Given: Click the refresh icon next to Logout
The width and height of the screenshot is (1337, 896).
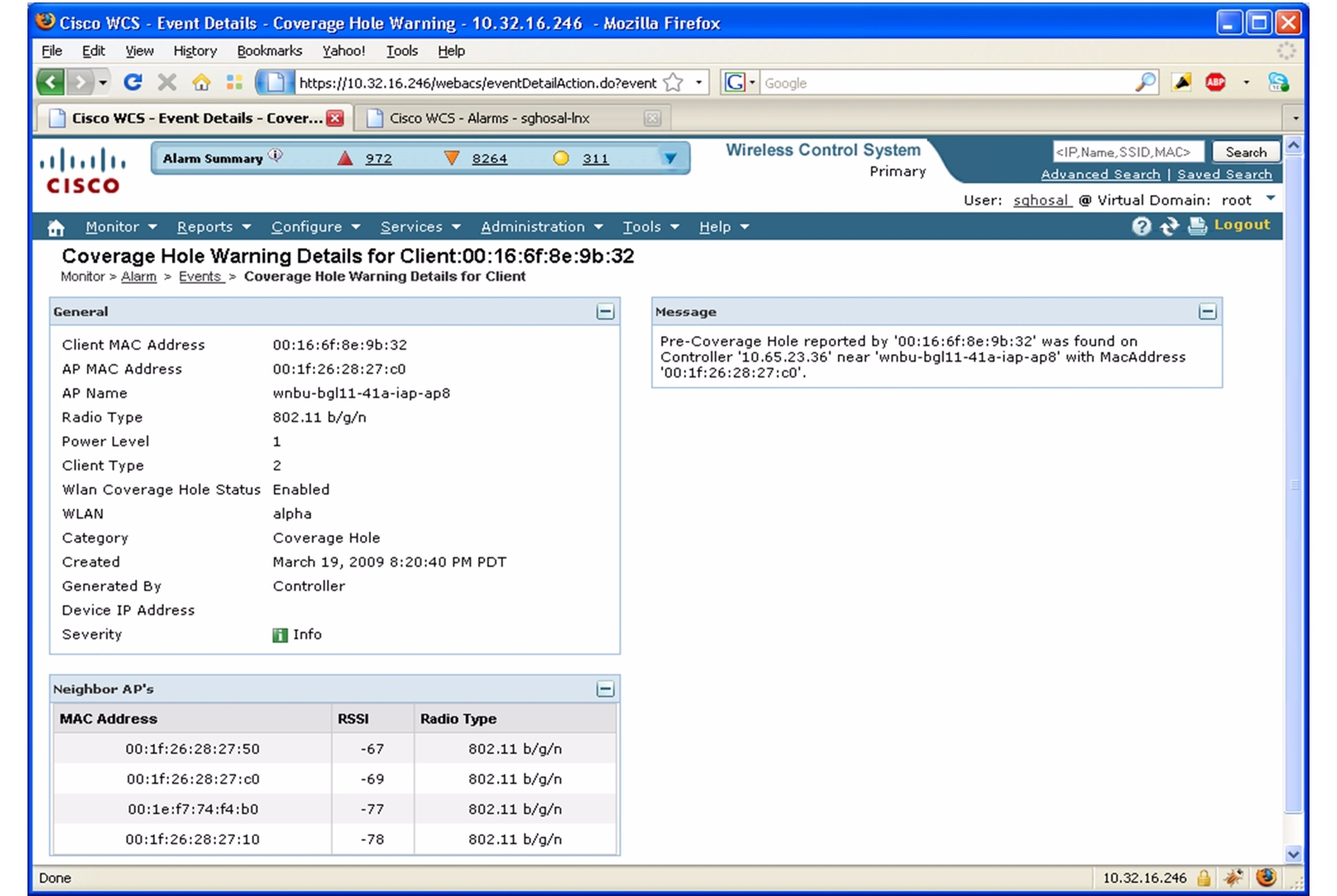Looking at the screenshot, I should (x=1170, y=226).
